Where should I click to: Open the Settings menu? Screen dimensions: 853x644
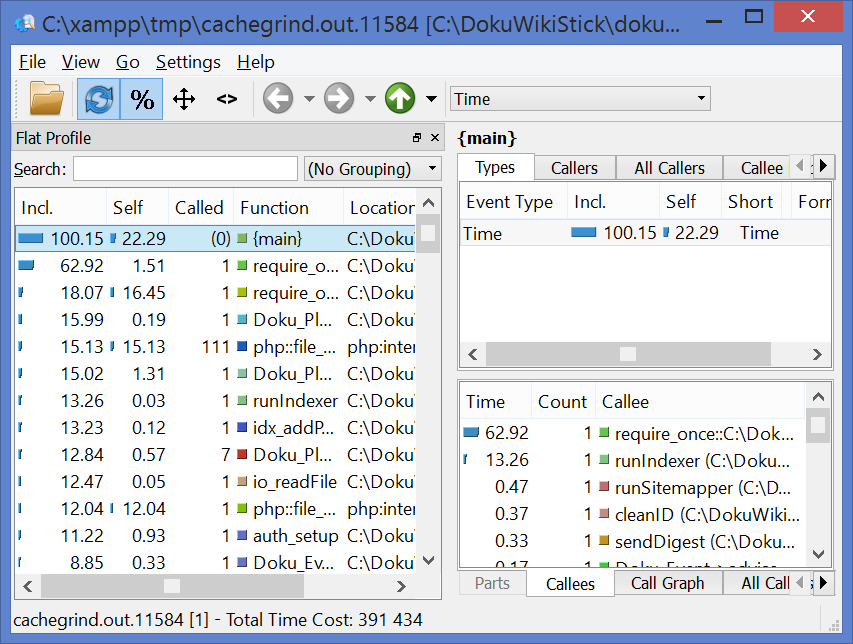[188, 62]
